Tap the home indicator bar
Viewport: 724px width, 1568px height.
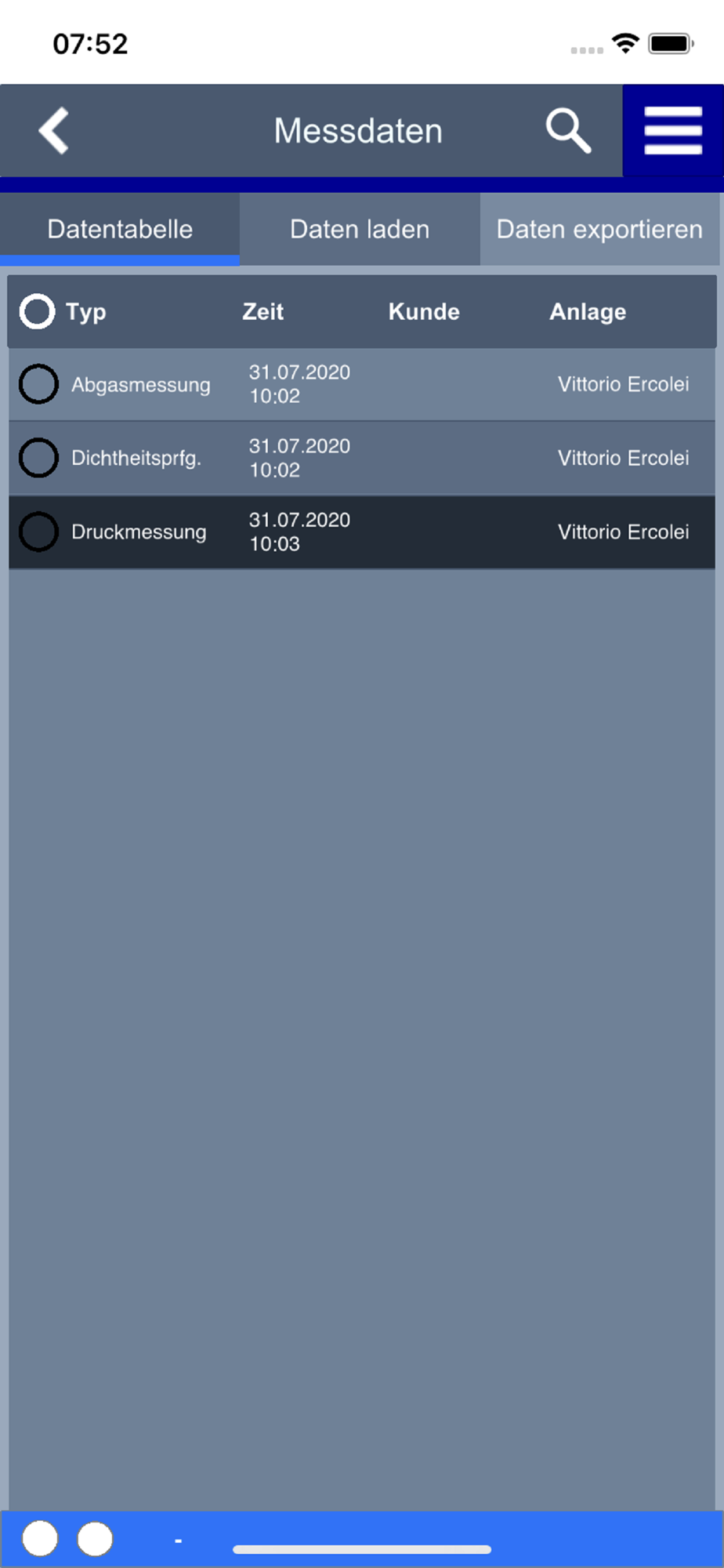tap(362, 1549)
